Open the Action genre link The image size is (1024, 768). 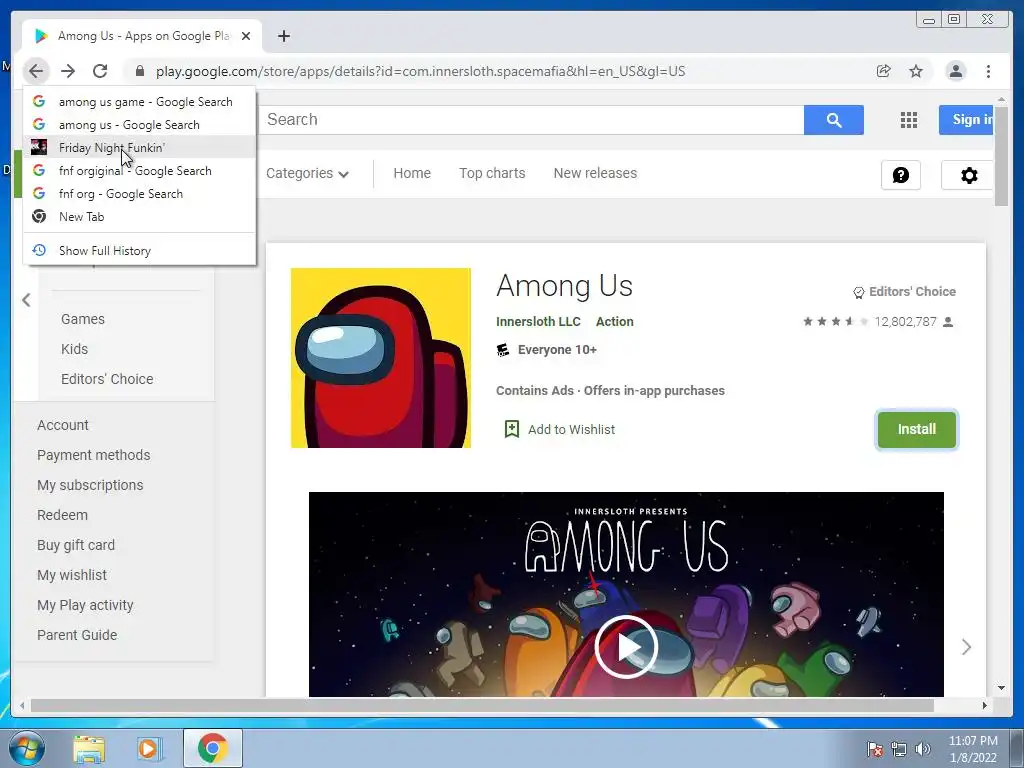(615, 321)
